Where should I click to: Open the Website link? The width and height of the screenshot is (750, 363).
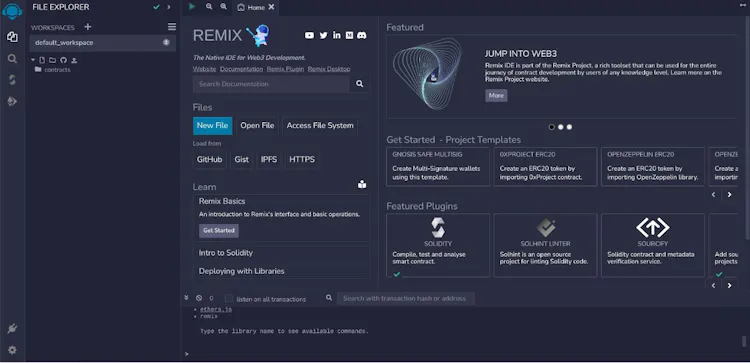point(204,69)
